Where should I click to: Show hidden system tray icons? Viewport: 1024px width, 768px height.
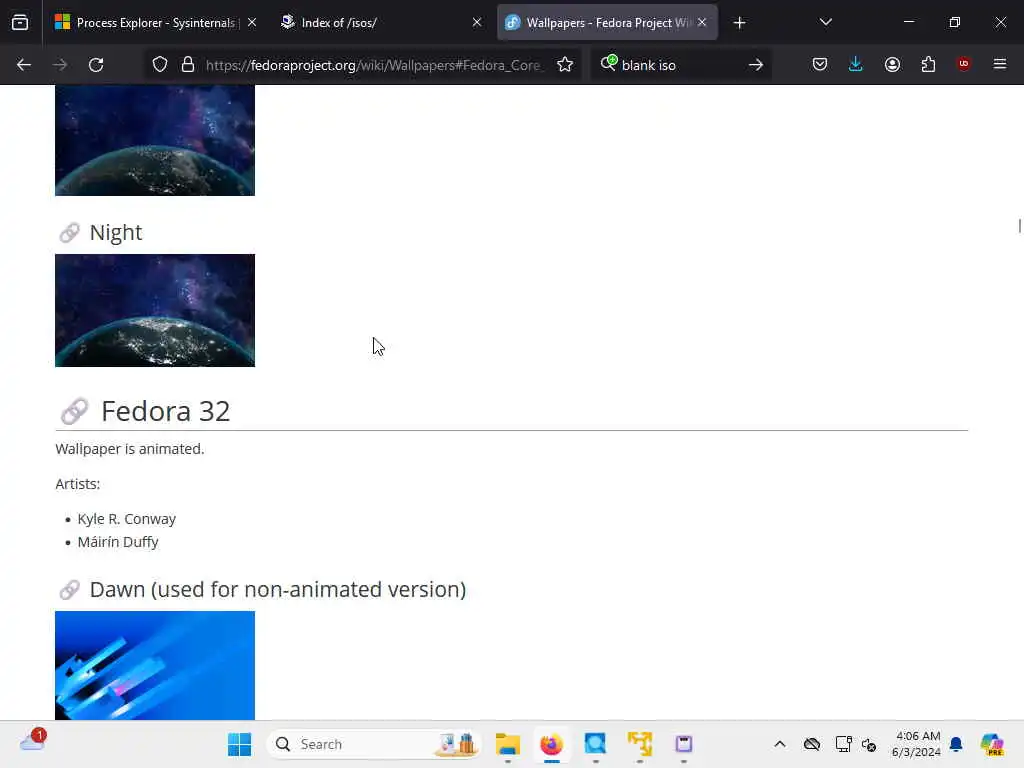click(780, 744)
